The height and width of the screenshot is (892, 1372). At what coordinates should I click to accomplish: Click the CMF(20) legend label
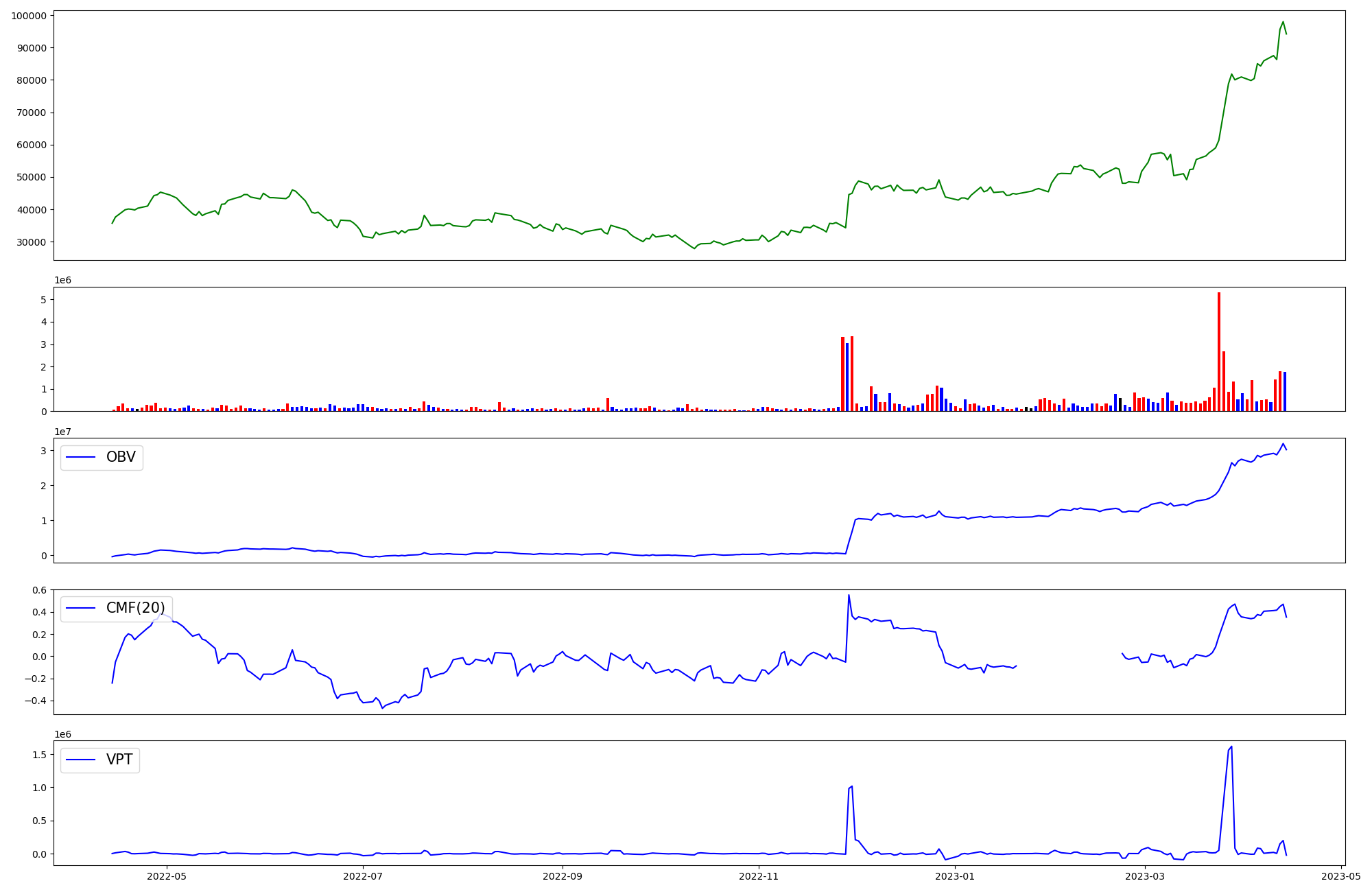click(x=135, y=608)
